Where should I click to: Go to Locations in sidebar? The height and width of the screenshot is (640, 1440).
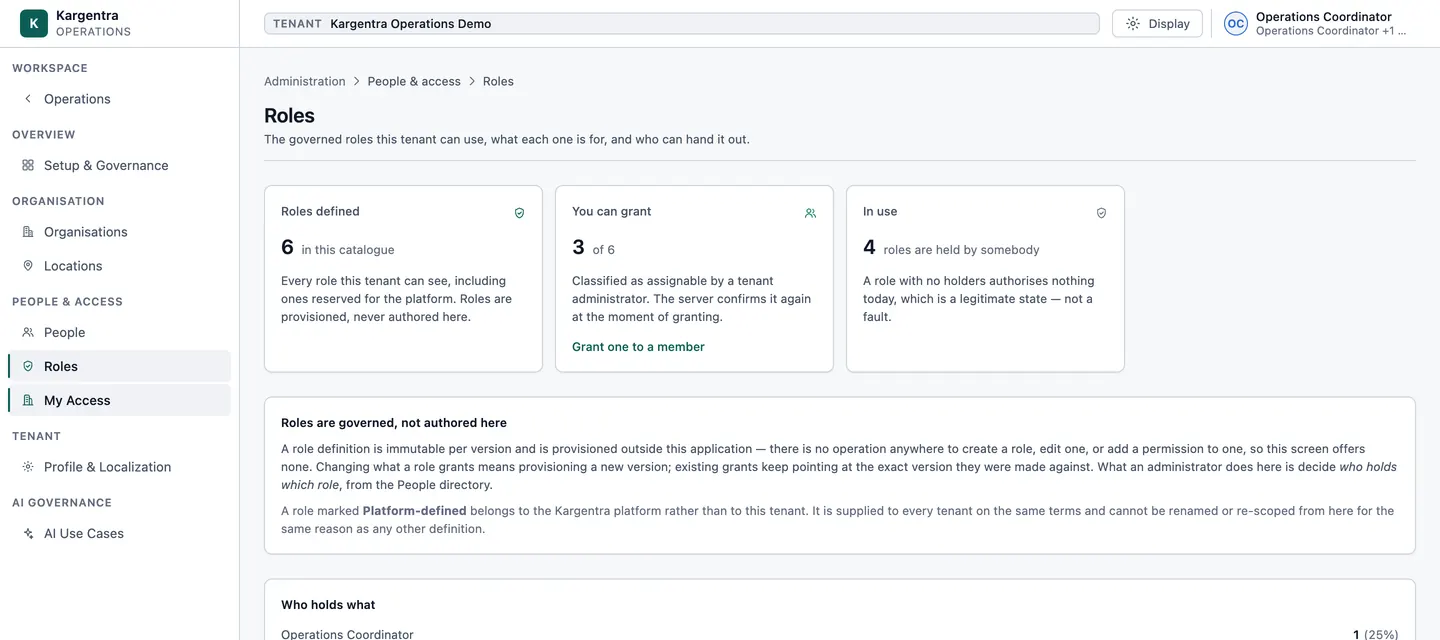coord(119,266)
